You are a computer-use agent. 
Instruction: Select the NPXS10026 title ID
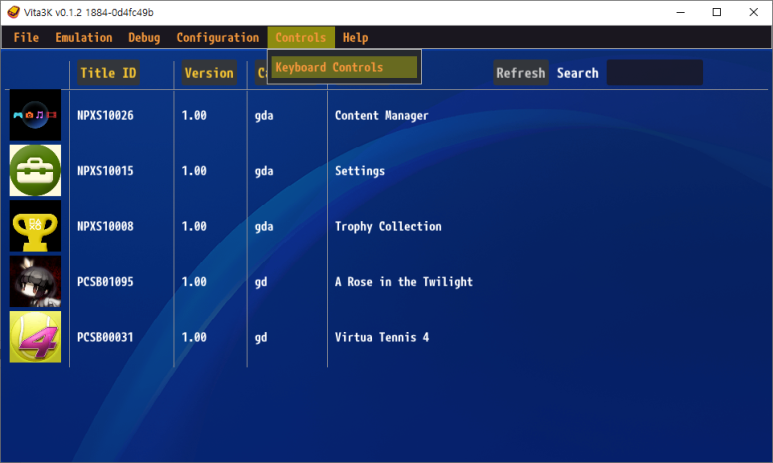click(x=105, y=115)
